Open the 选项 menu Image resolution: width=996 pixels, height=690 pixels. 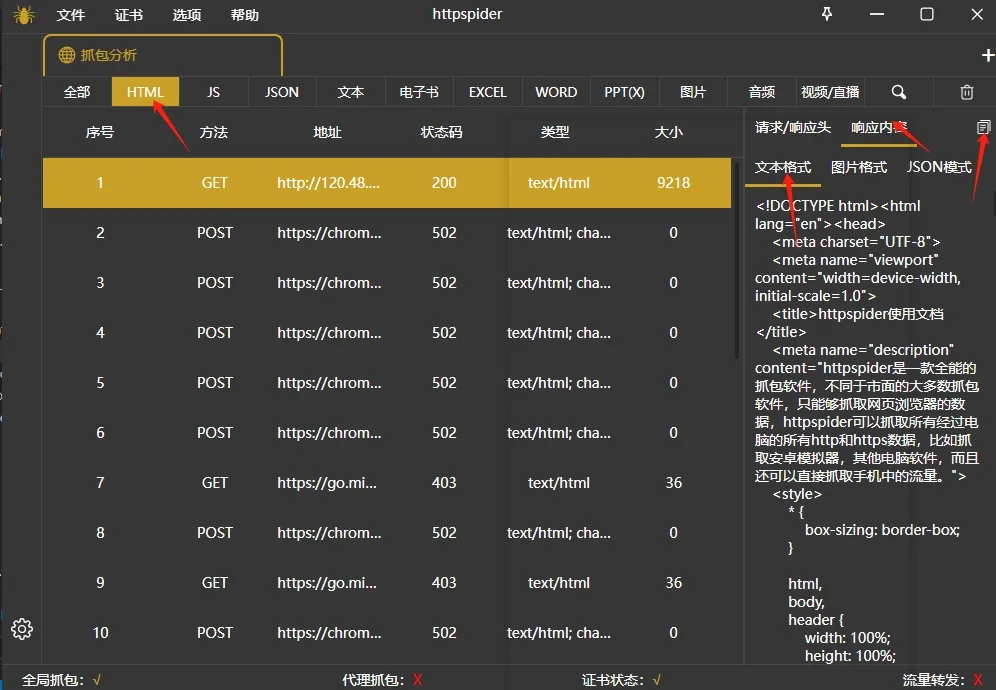[x=187, y=15]
